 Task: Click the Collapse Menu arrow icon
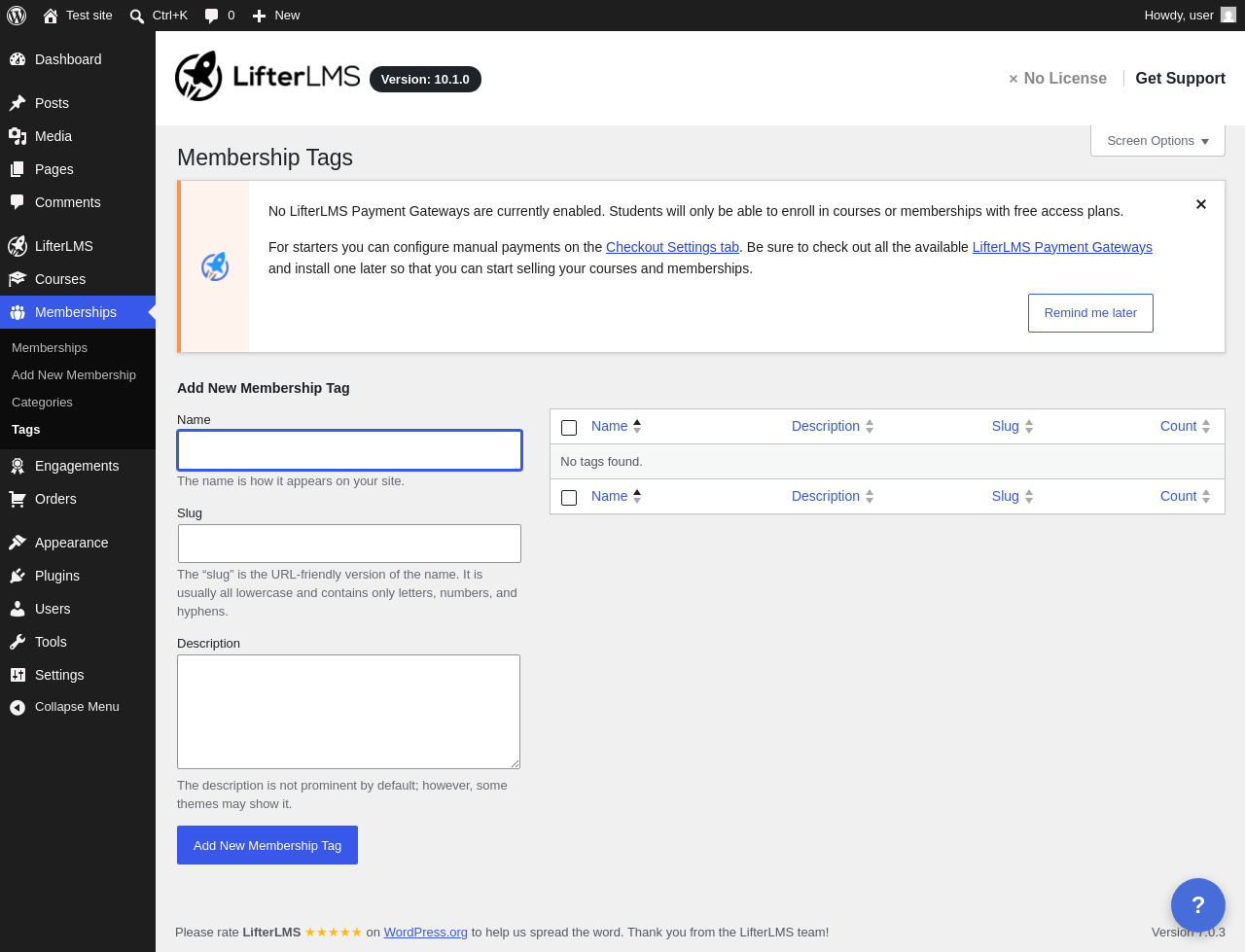point(18,707)
